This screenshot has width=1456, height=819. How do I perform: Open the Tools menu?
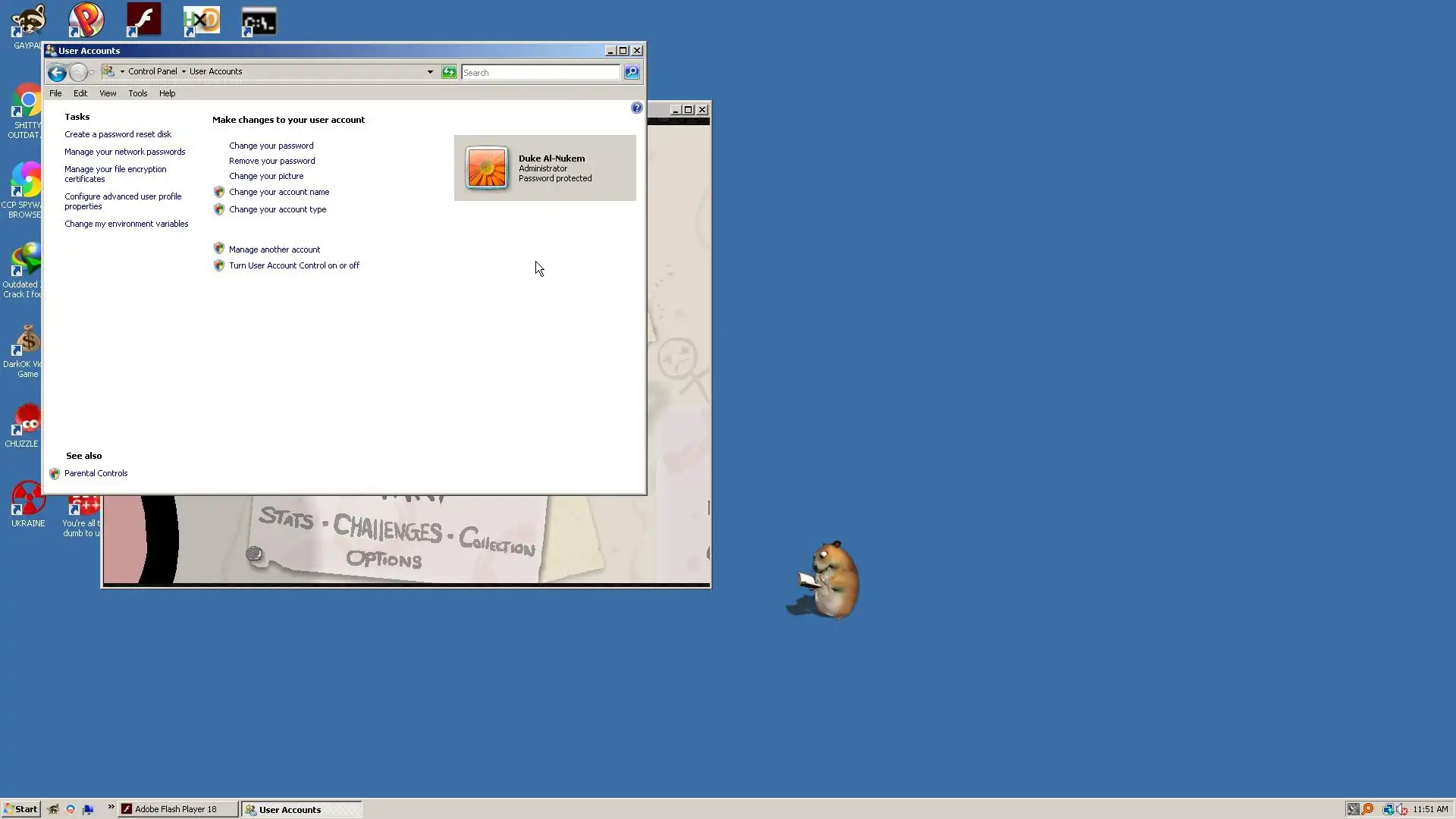pyautogui.click(x=137, y=93)
